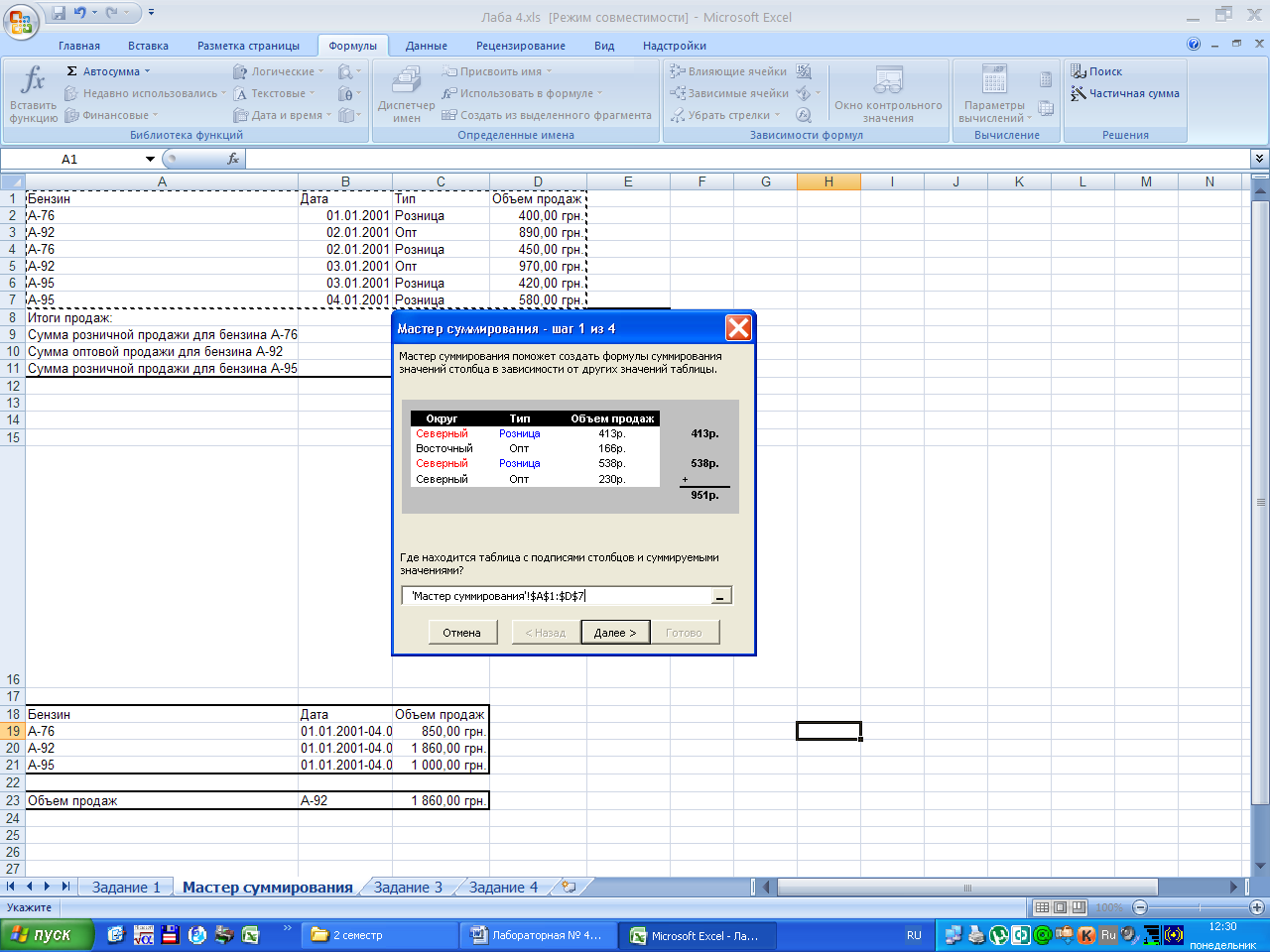Switch to Page Layout view in status bar
1270x952 pixels.
pos(1060,907)
